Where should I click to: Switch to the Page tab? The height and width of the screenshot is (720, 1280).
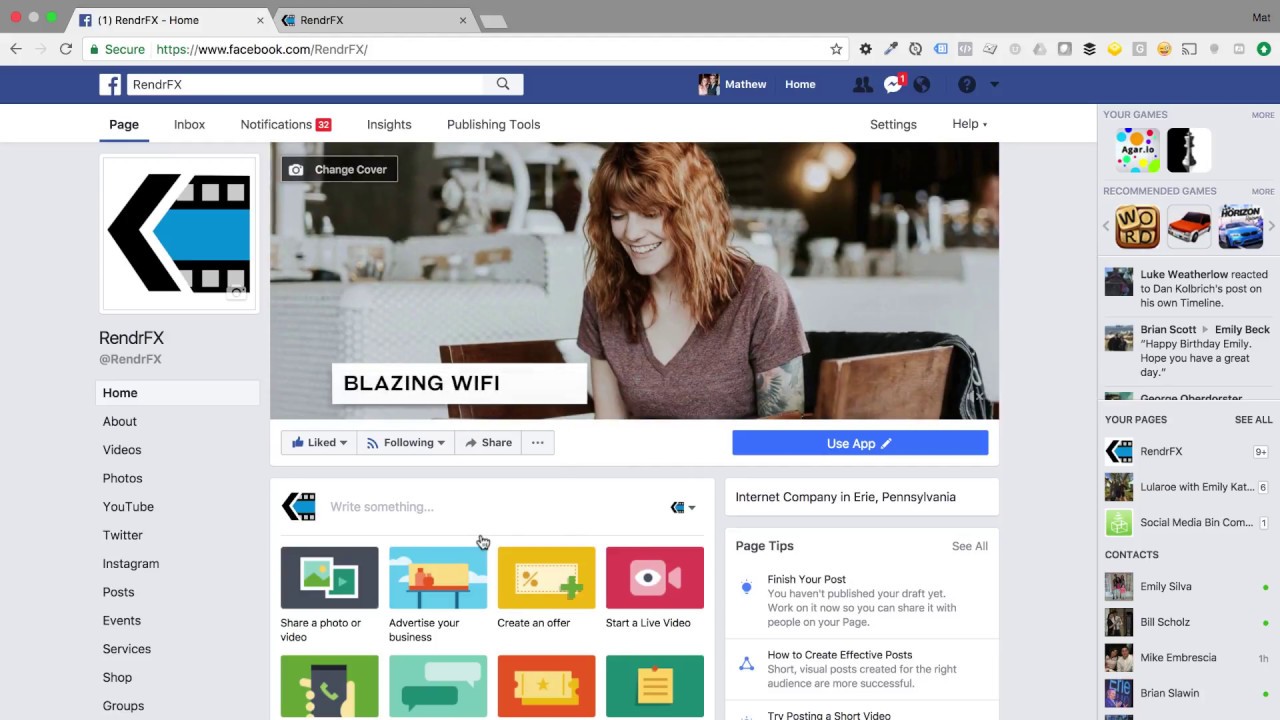click(124, 125)
